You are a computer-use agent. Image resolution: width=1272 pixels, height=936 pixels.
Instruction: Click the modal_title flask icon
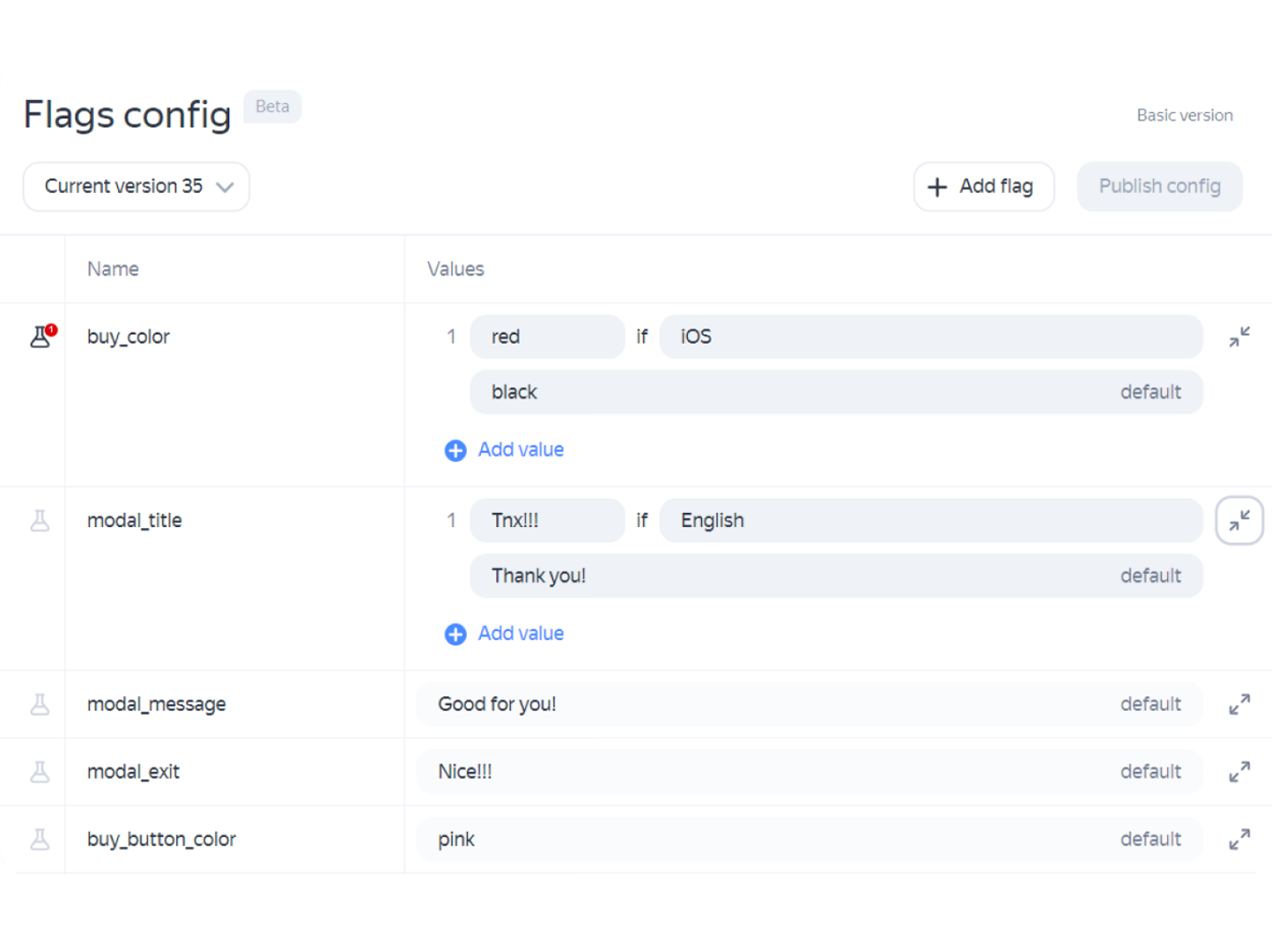pos(40,521)
